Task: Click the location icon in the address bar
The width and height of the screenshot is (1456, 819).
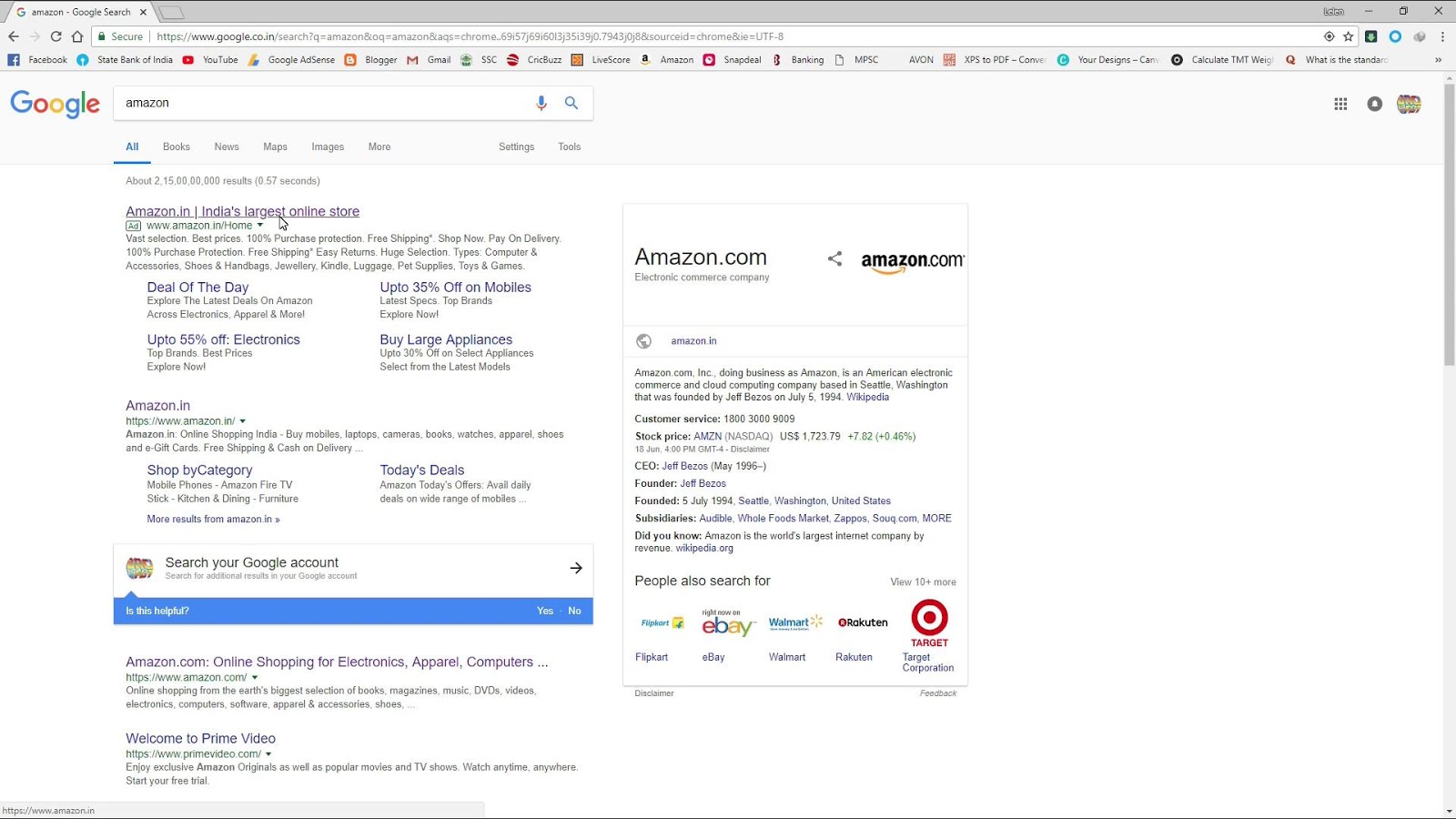Action: (x=1329, y=36)
